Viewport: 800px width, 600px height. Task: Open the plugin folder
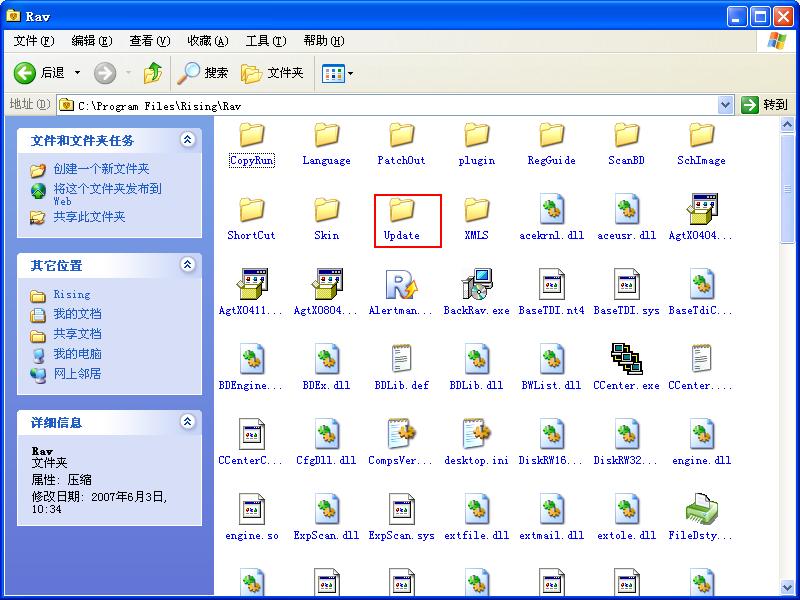477,145
